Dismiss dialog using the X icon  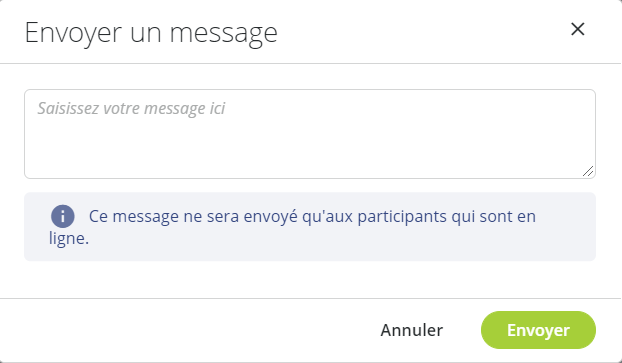(578, 29)
